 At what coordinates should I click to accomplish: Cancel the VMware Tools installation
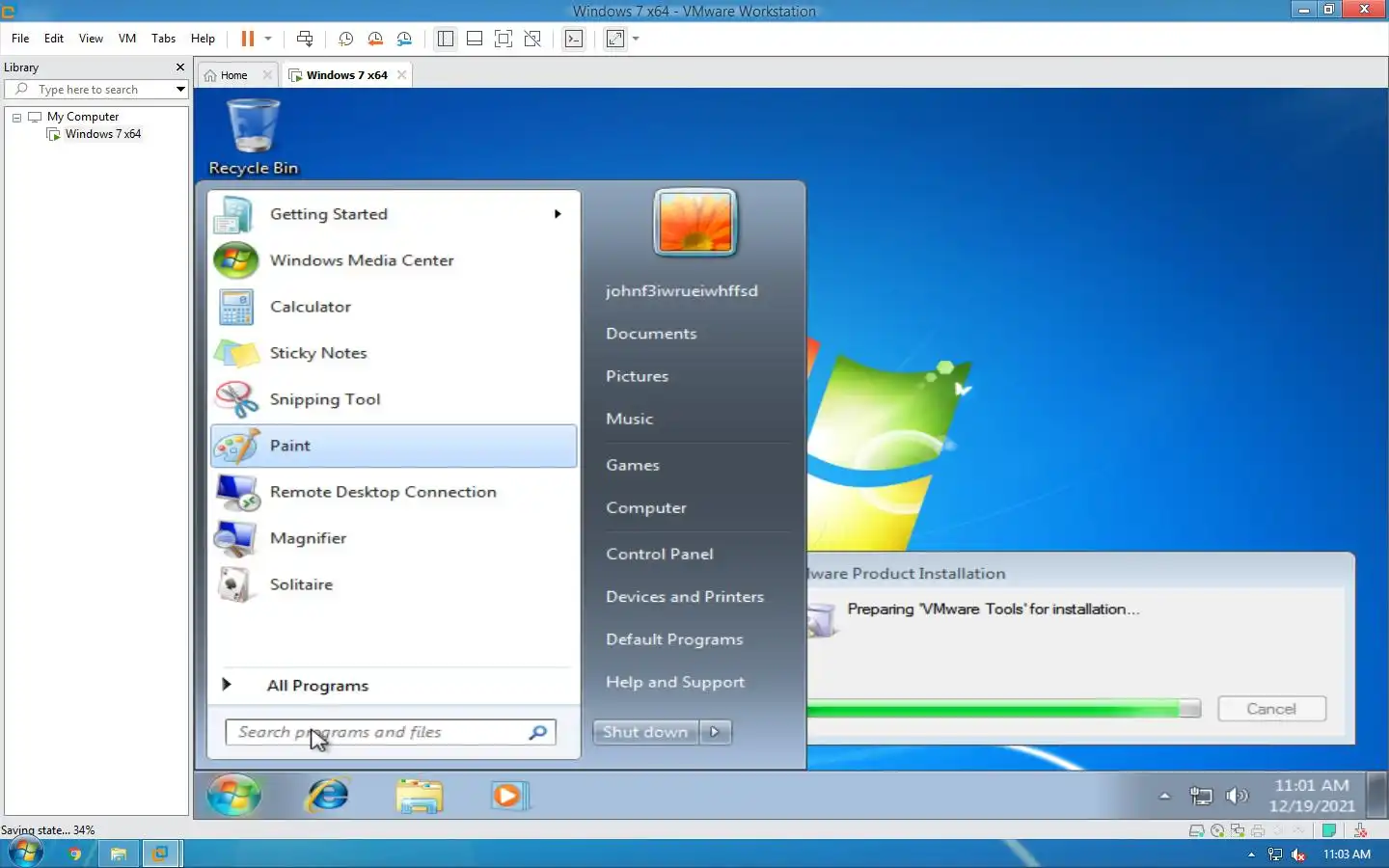point(1271,709)
